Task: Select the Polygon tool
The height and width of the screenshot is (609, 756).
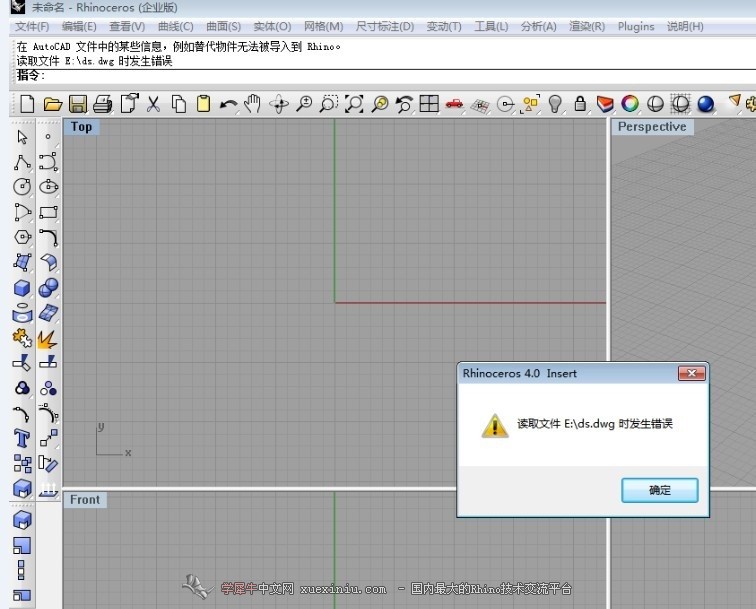Action: (22, 237)
